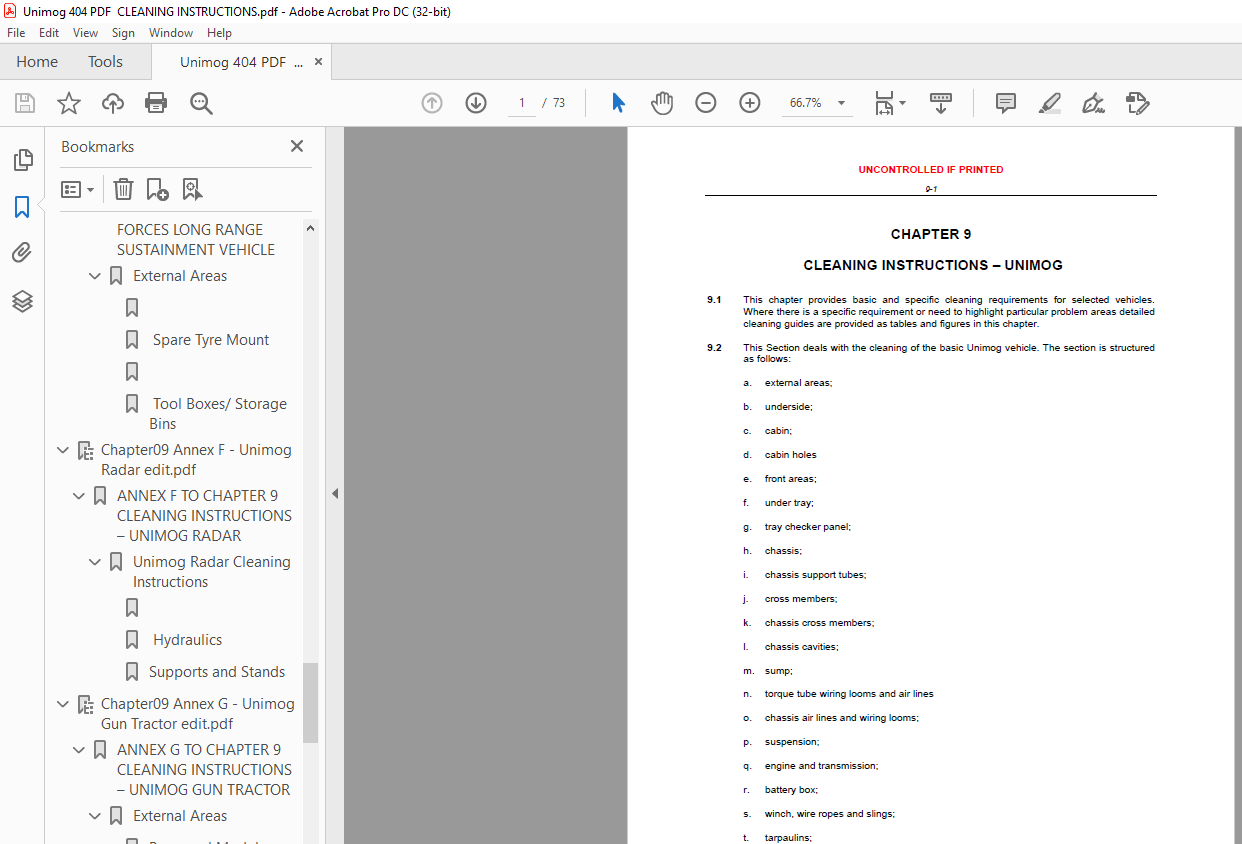The image size is (1242, 844).
Task: Collapse ANNEX F TO CHAPTER 9 bookmark
Action: pyautogui.click(x=79, y=496)
